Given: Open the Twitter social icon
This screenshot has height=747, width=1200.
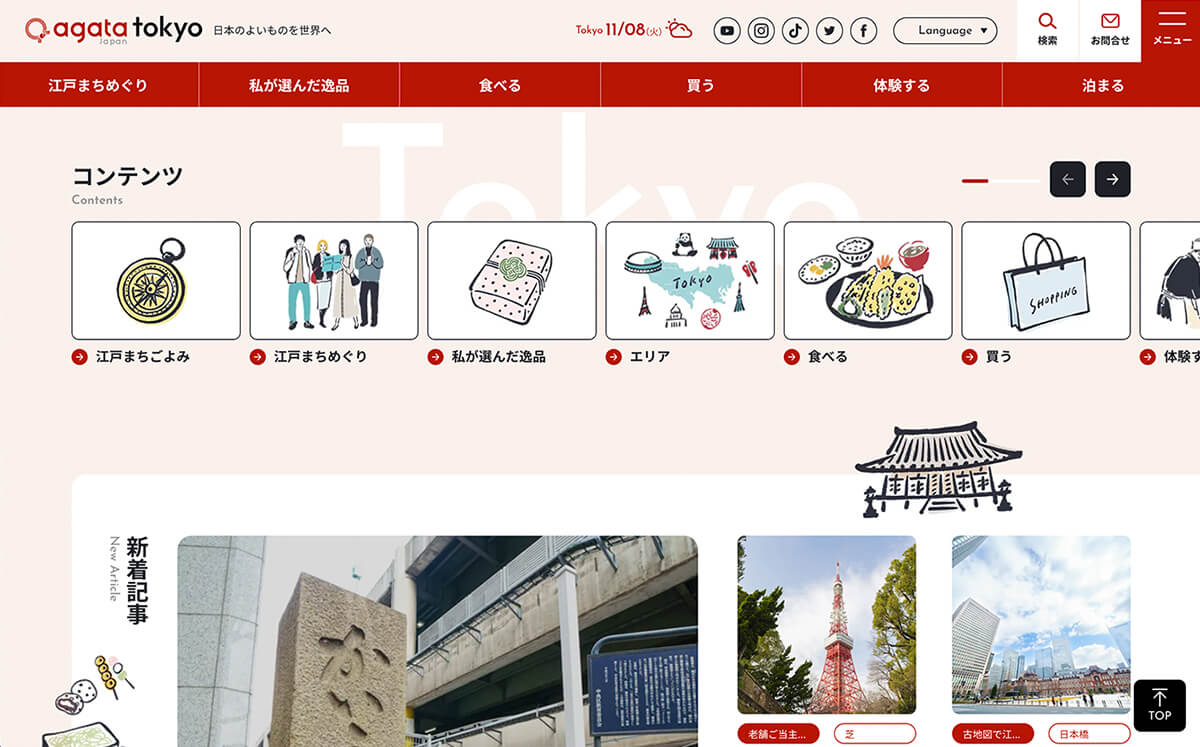Looking at the screenshot, I should click(829, 31).
